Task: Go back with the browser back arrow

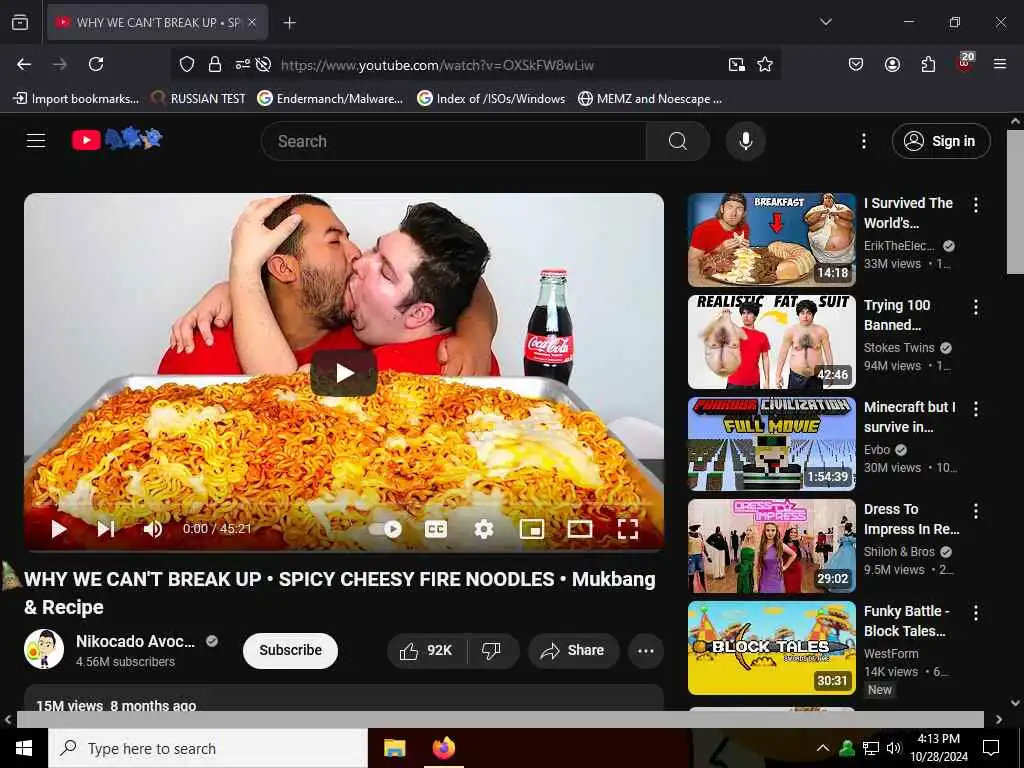Action: tap(24, 64)
